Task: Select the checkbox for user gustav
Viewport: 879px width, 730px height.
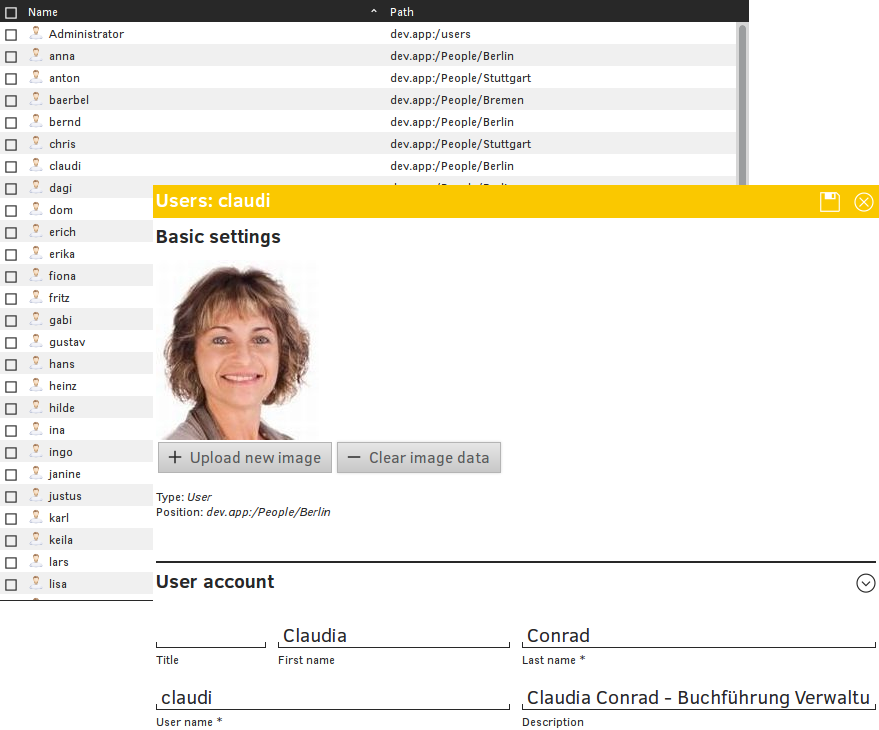Action: [x=11, y=342]
